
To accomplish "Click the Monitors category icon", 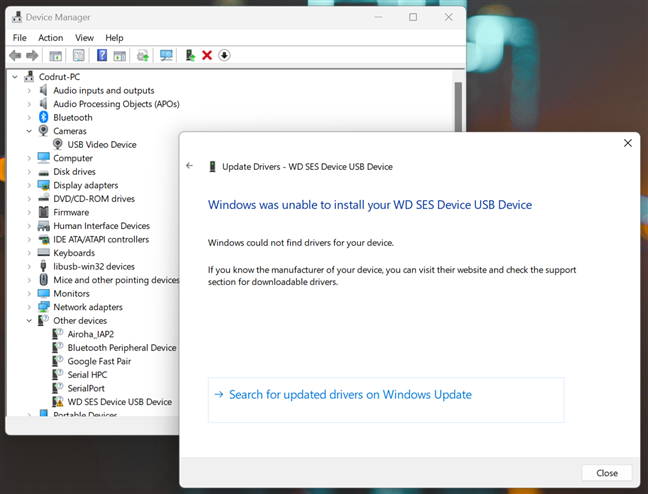I will pos(43,294).
